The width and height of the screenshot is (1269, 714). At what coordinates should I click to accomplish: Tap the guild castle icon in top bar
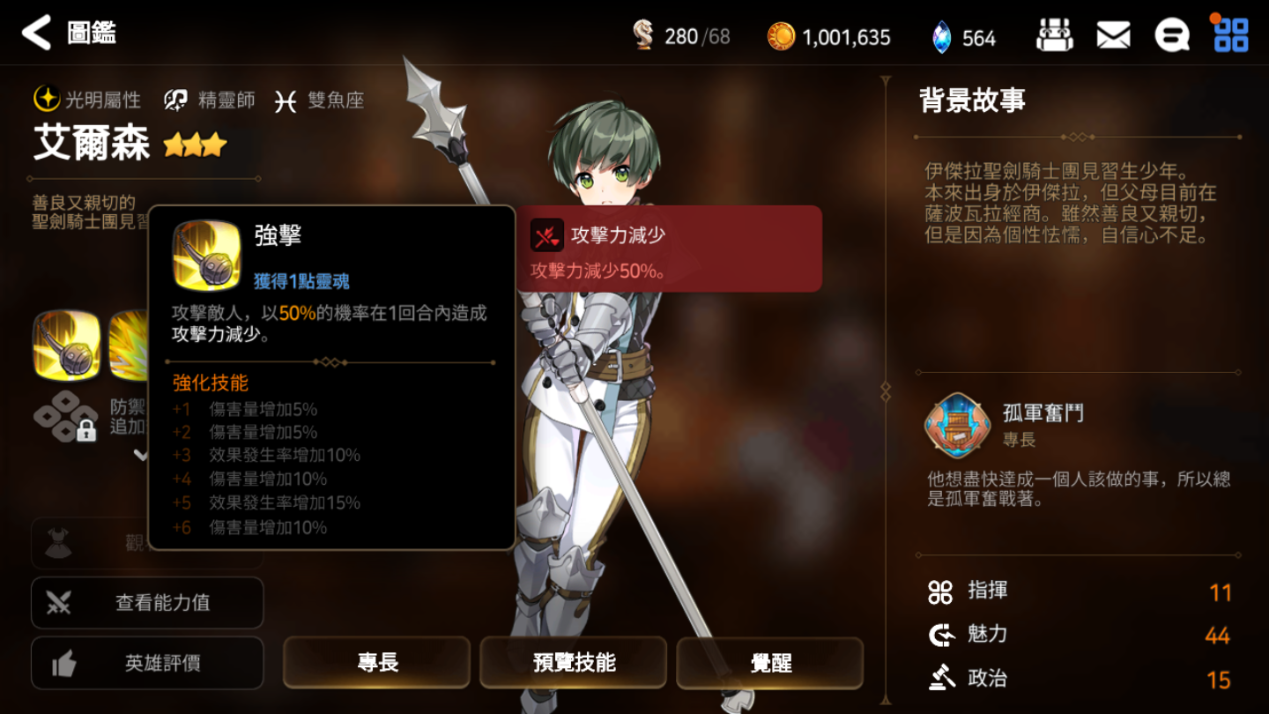tap(1054, 36)
